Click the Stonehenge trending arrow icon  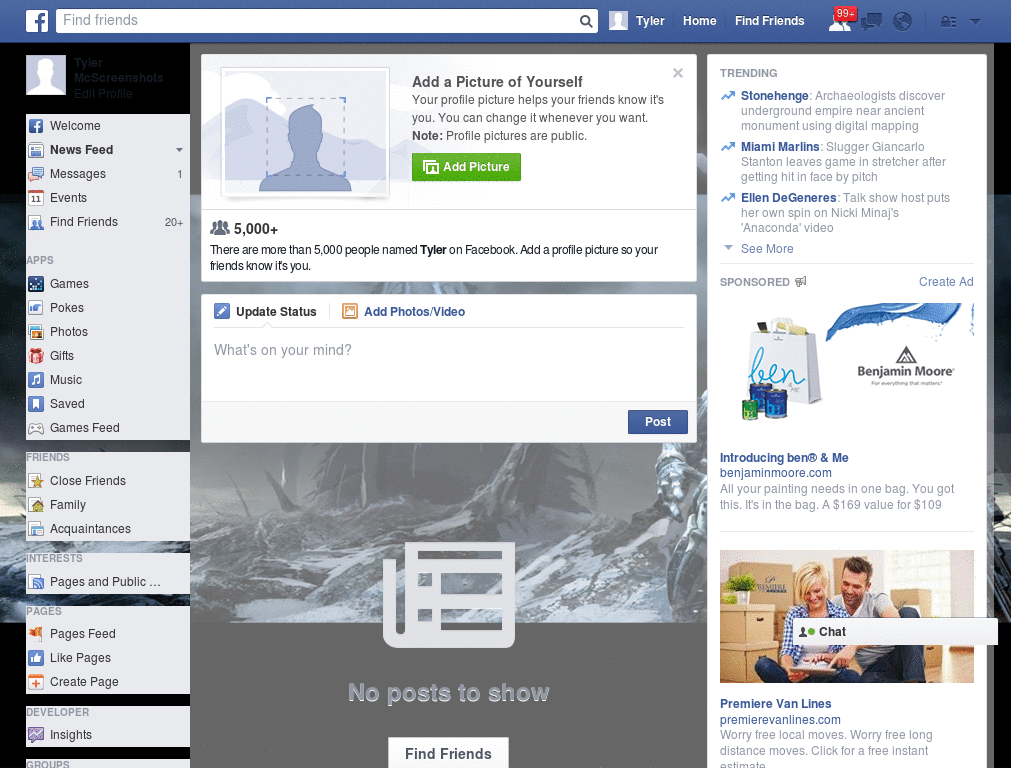click(728, 96)
